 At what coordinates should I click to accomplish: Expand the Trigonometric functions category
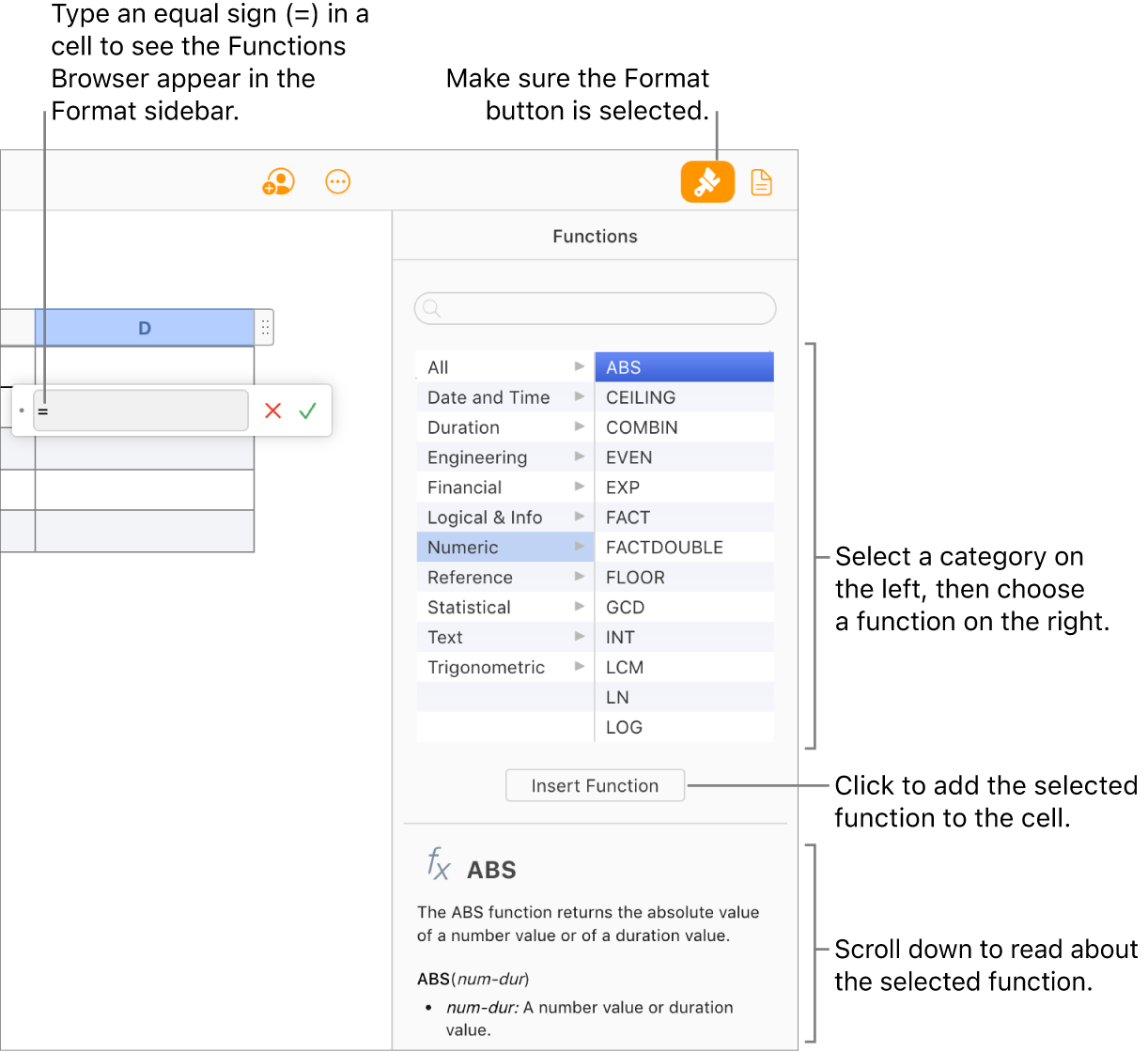[x=486, y=667]
